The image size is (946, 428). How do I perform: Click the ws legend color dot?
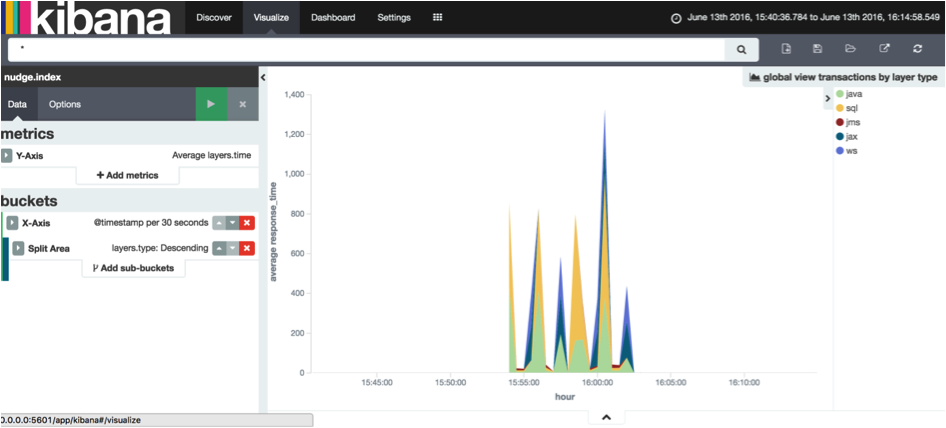coord(840,151)
